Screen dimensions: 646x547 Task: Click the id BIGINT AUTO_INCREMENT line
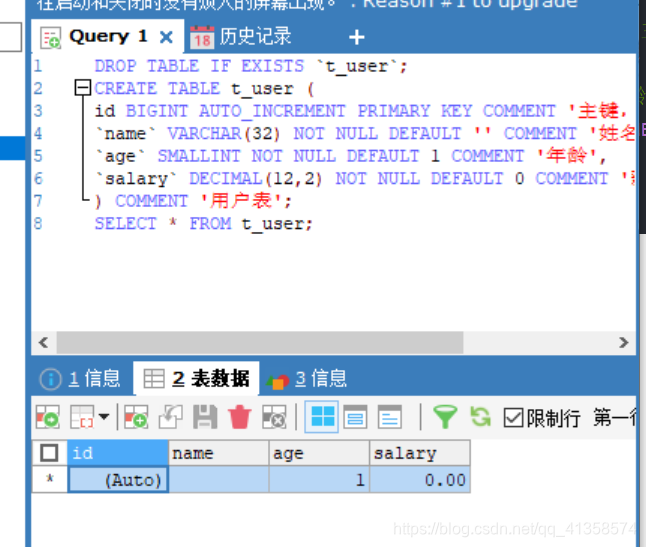361,111
